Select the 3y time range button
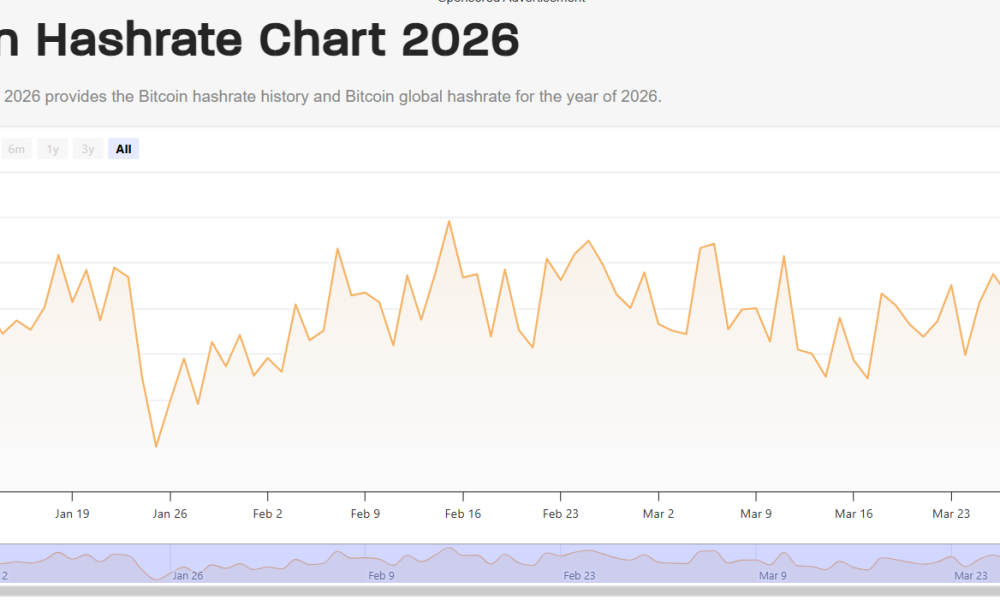This screenshot has width=1000, height=600. click(88, 148)
